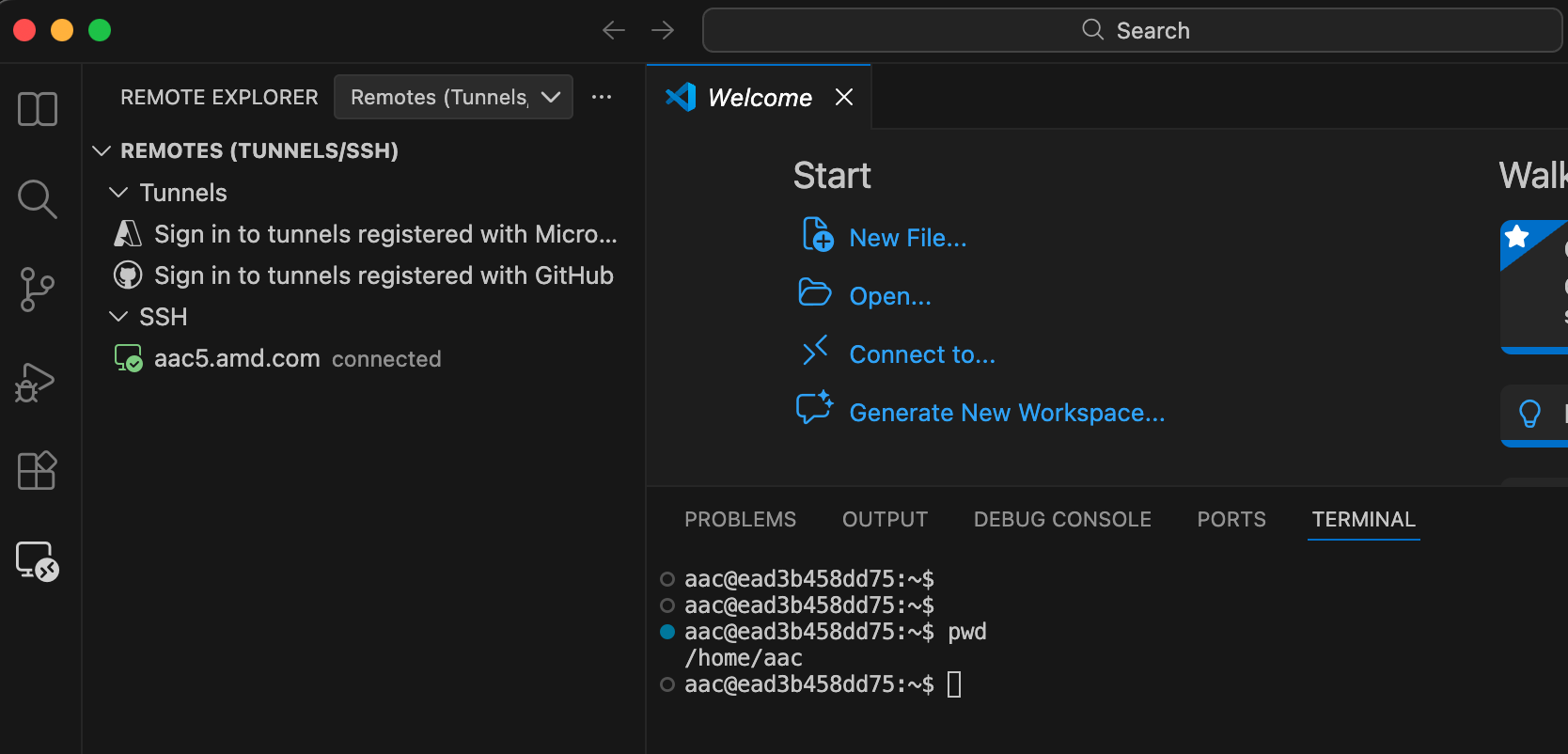Click the New File... link
Screen dimensions: 1568x754
pyautogui.click(x=907, y=239)
